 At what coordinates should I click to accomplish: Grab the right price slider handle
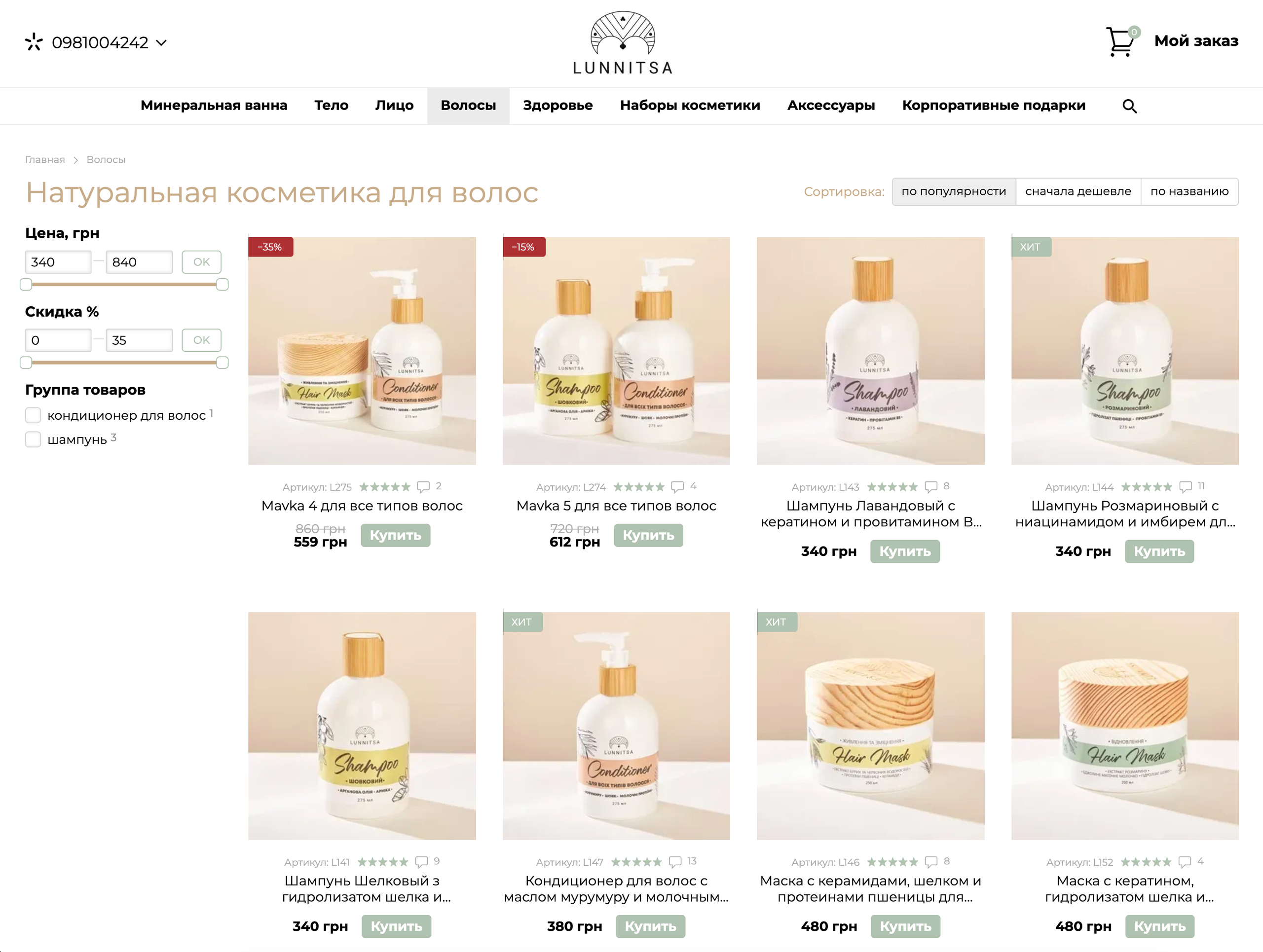(x=222, y=284)
